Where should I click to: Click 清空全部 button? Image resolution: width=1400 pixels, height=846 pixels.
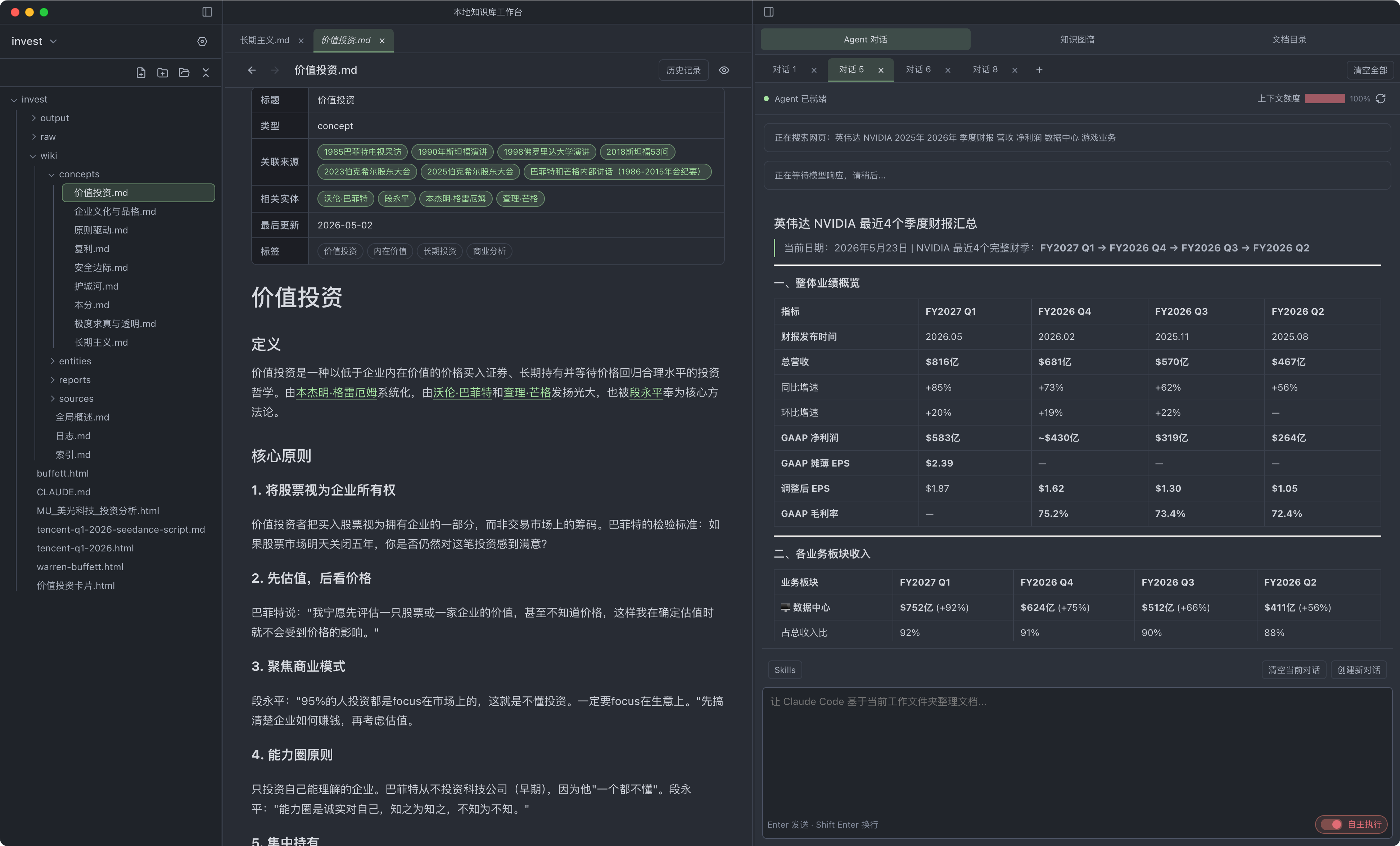point(1370,70)
